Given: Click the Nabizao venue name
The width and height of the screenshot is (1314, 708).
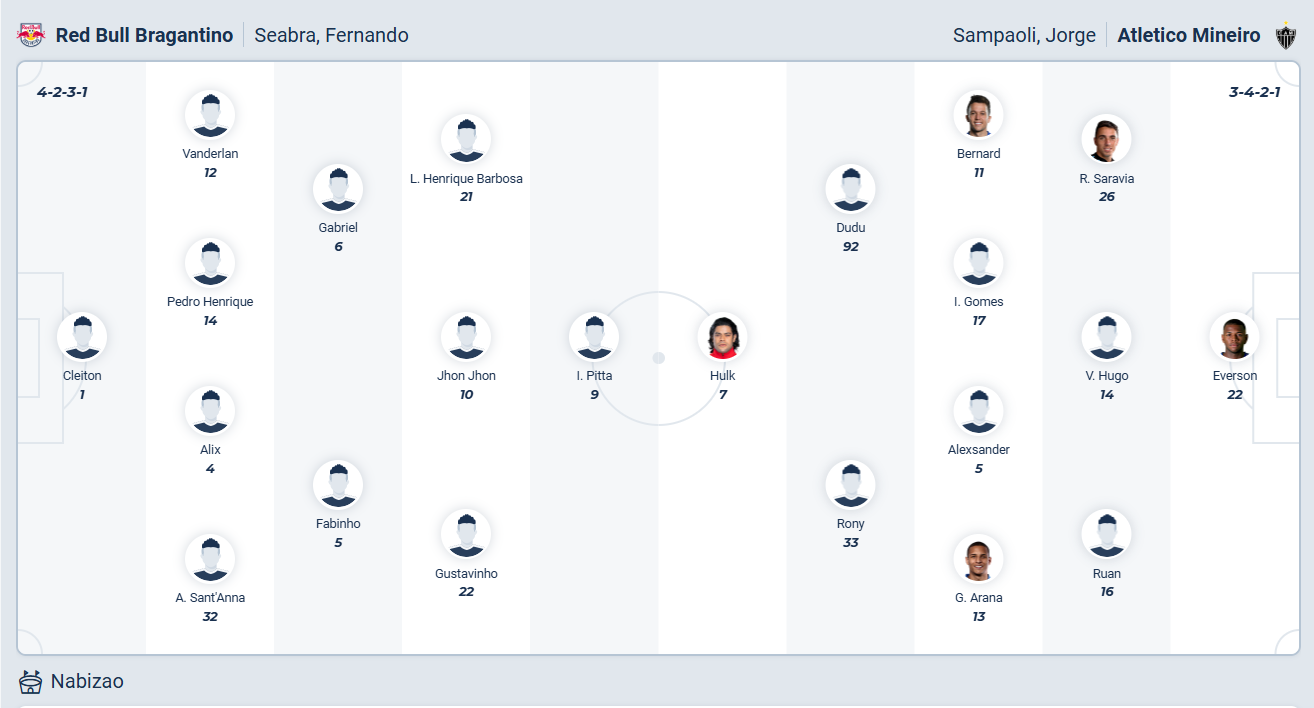Looking at the screenshot, I should 87,682.
